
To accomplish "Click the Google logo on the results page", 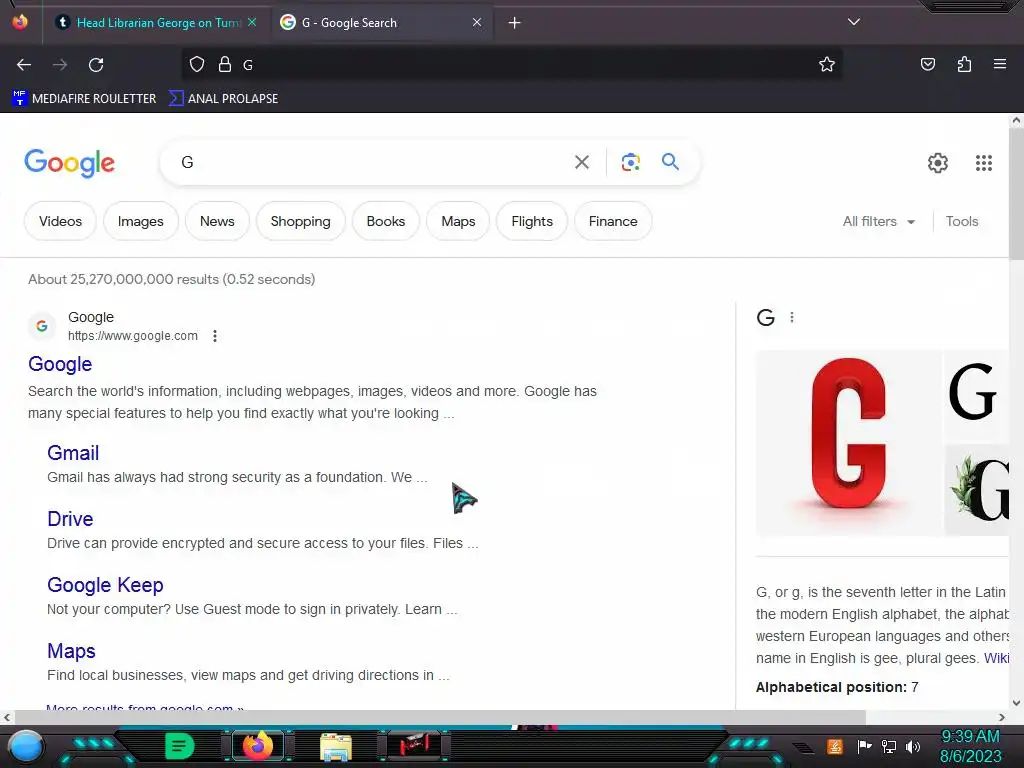I will coord(69,163).
